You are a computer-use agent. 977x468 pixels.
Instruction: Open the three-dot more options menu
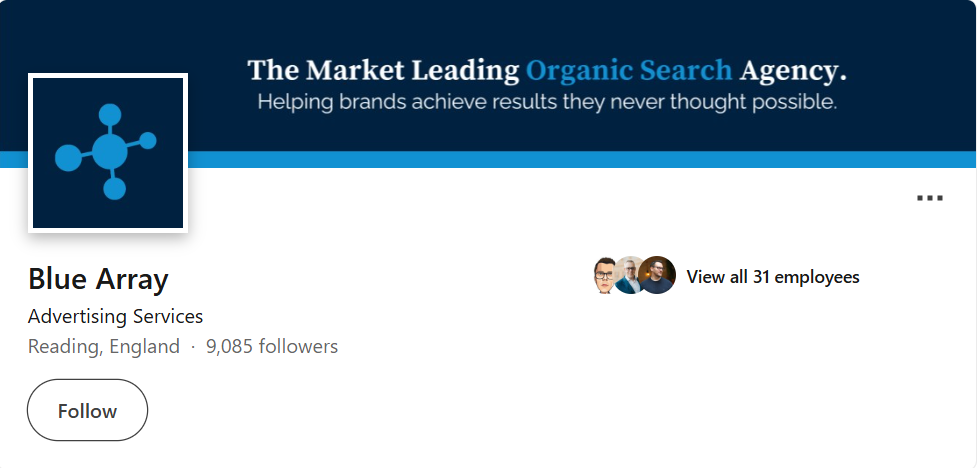929,198
